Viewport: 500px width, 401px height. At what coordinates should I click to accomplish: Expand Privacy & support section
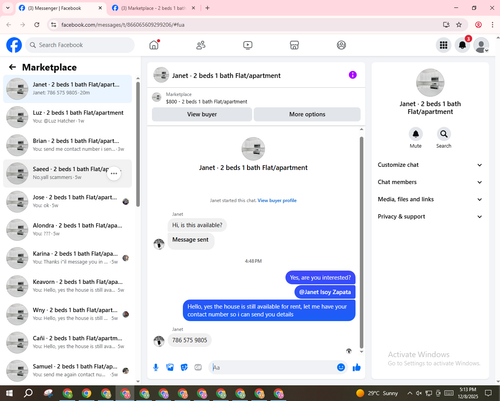[430, 217]
